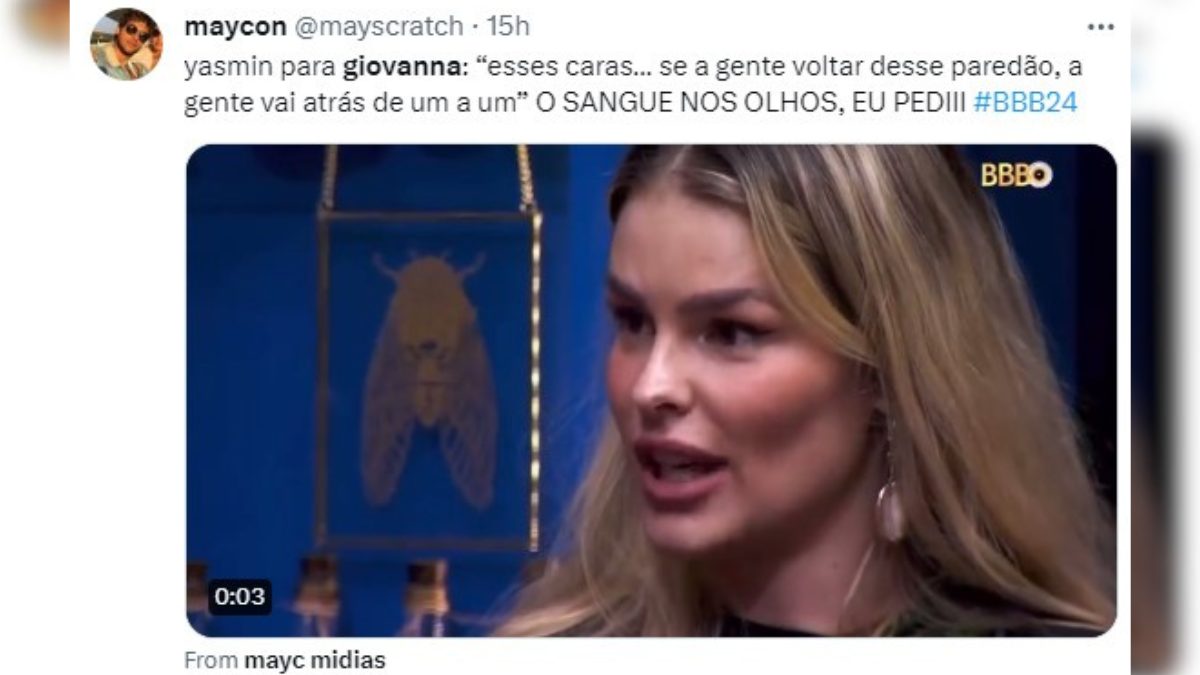Click the BBB logo watermark in the video
Image resolution: width=1200 pixels, height=675 pixels.
pyautogui.click(x=1016, y=174)
